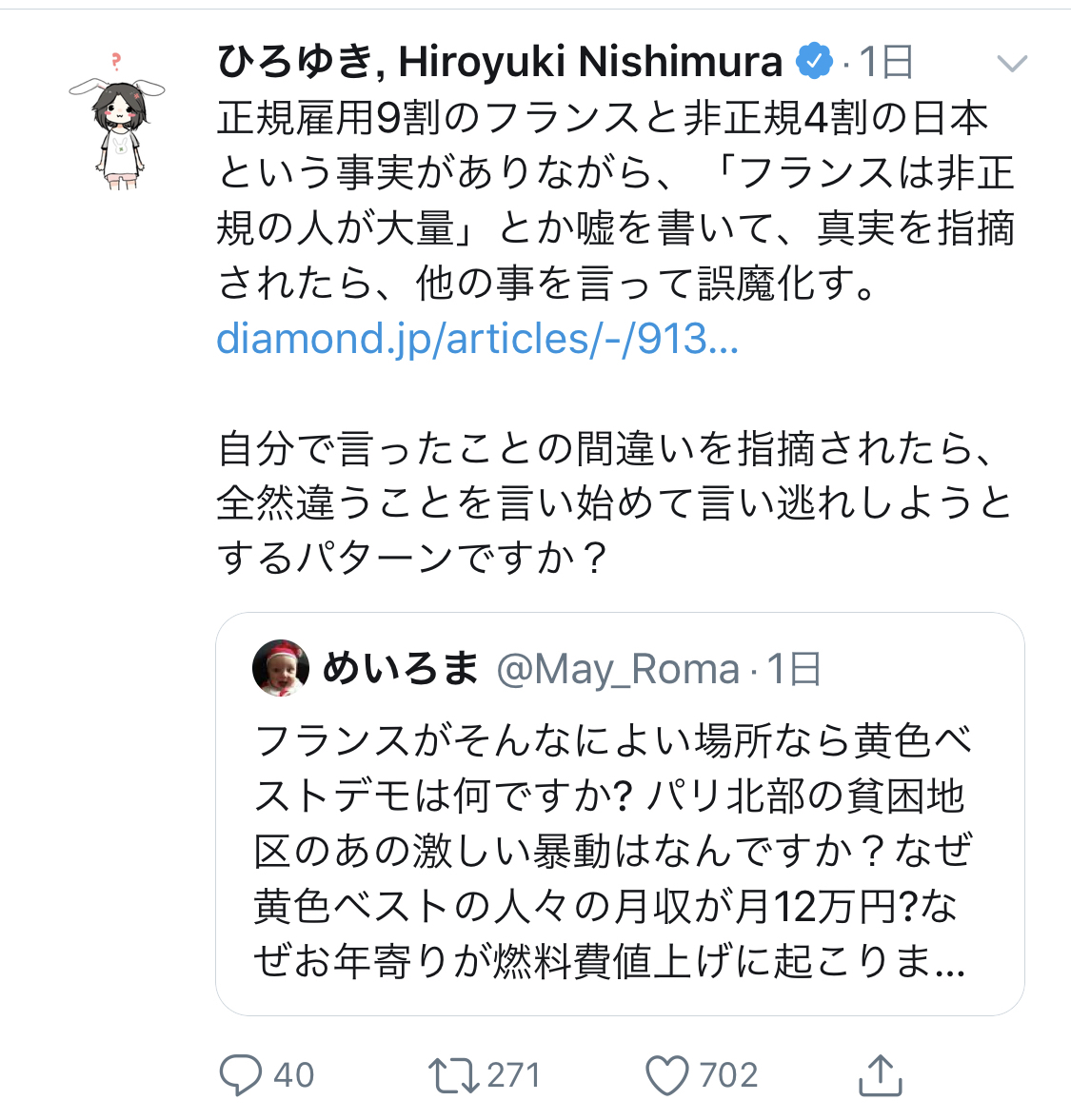Image resolution: width=1071 pixels, height=1120 pixels.
Task: Click the name ひろゆき, Hiroyuki Nishimura
Action: coord(500,62)
